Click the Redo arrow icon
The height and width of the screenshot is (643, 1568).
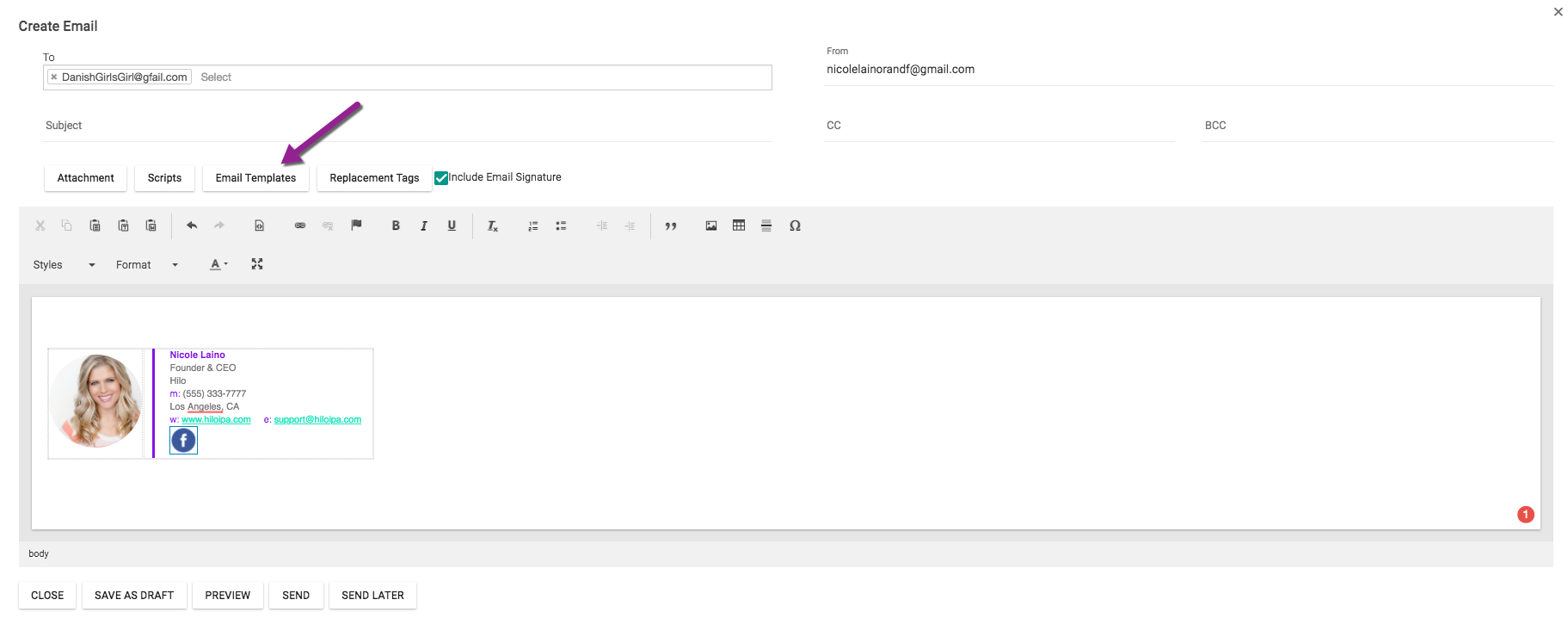[x=219, y=226]
